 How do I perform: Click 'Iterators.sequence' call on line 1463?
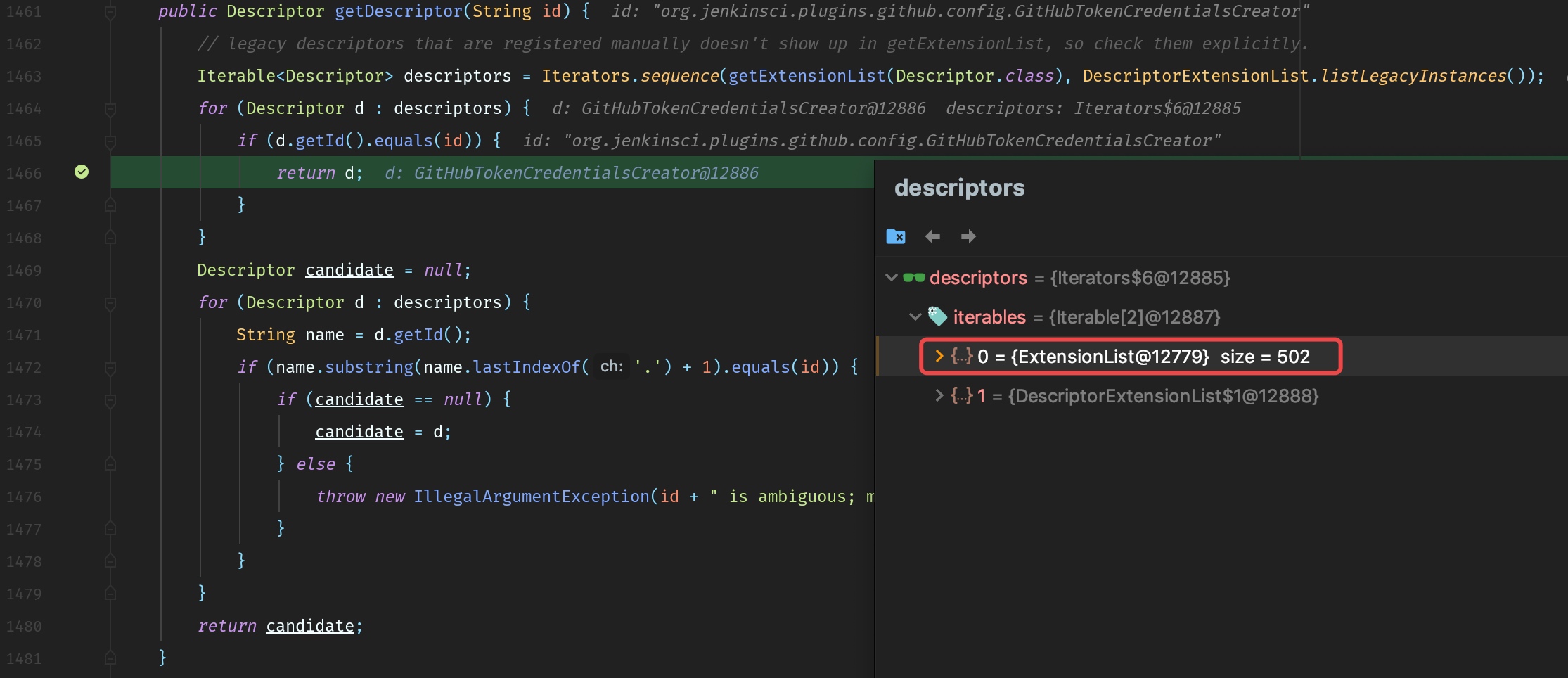pos(631,76)
